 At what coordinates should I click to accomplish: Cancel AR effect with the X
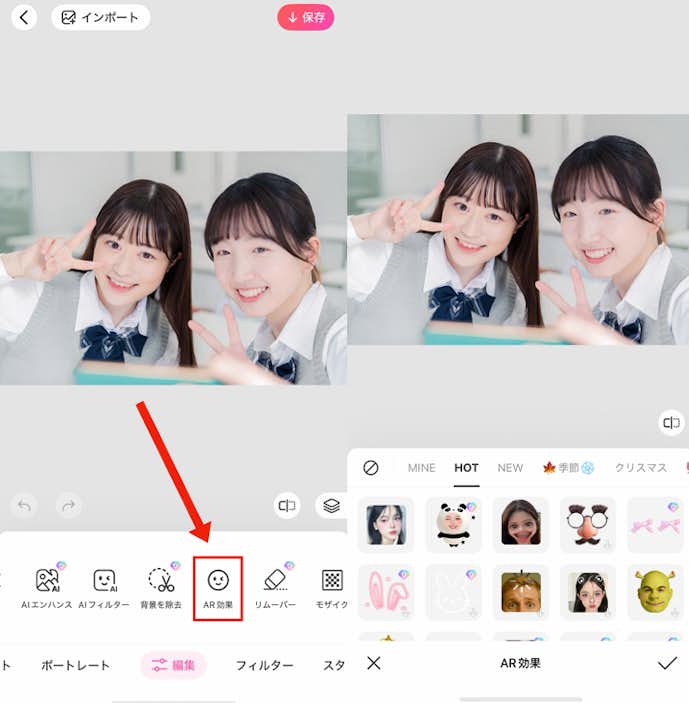coord(373,663)
